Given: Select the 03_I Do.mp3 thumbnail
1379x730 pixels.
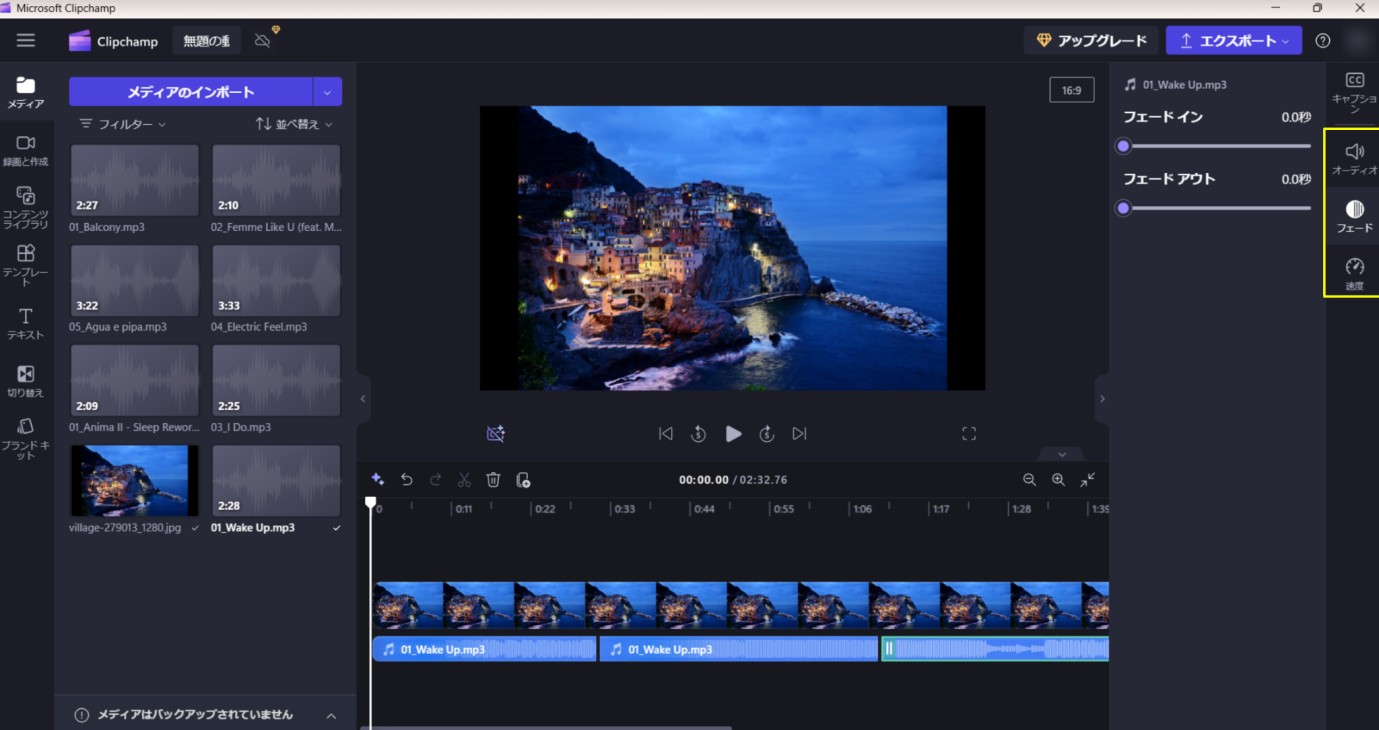Looking at the screenshot, I should click(277, 380).
